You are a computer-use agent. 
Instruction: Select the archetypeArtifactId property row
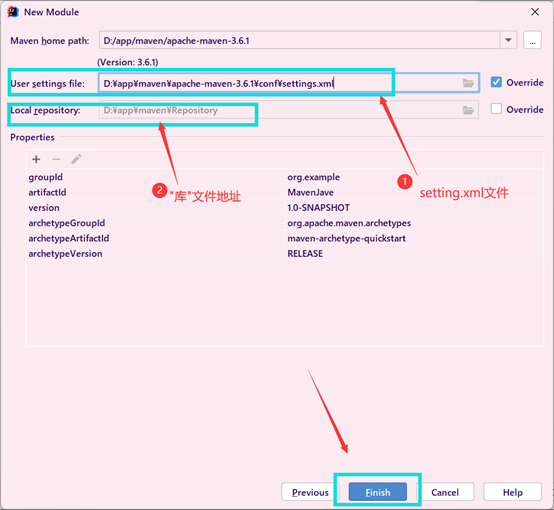click(284, 238)
